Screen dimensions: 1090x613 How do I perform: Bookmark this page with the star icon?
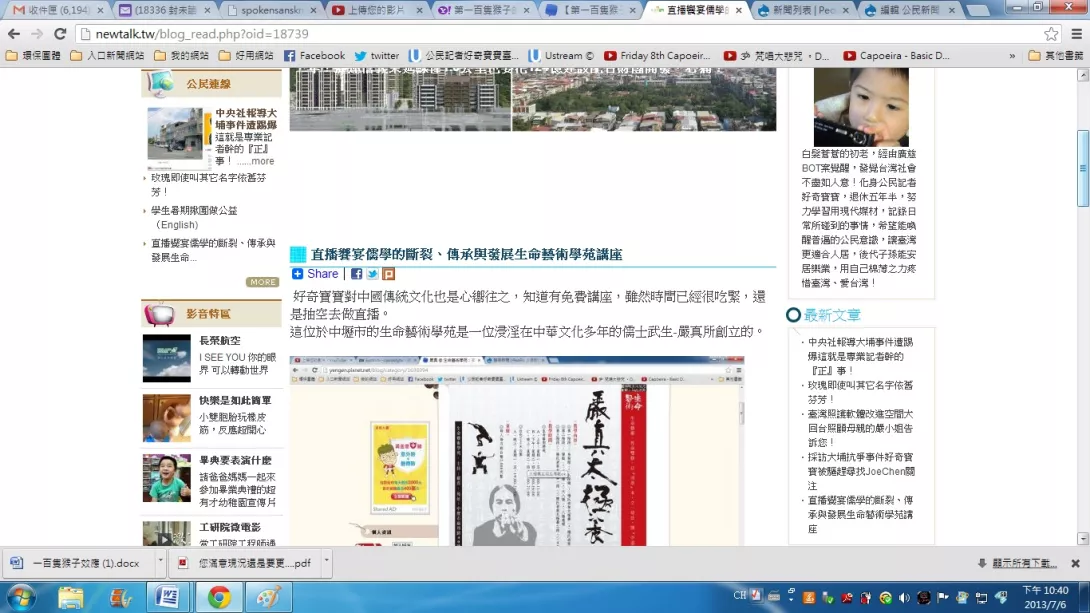coord(1051,33)
